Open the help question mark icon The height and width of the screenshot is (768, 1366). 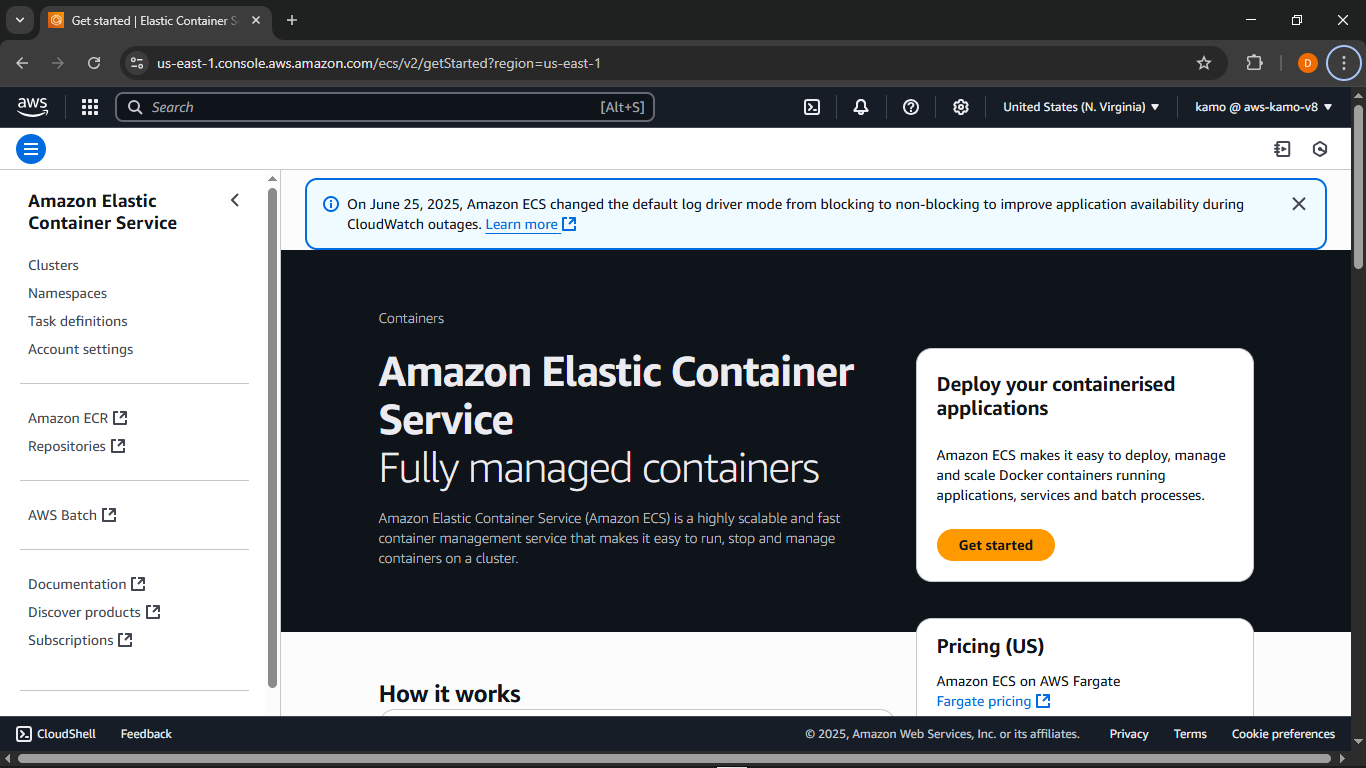pyautogui.click(x=911, y=107)
